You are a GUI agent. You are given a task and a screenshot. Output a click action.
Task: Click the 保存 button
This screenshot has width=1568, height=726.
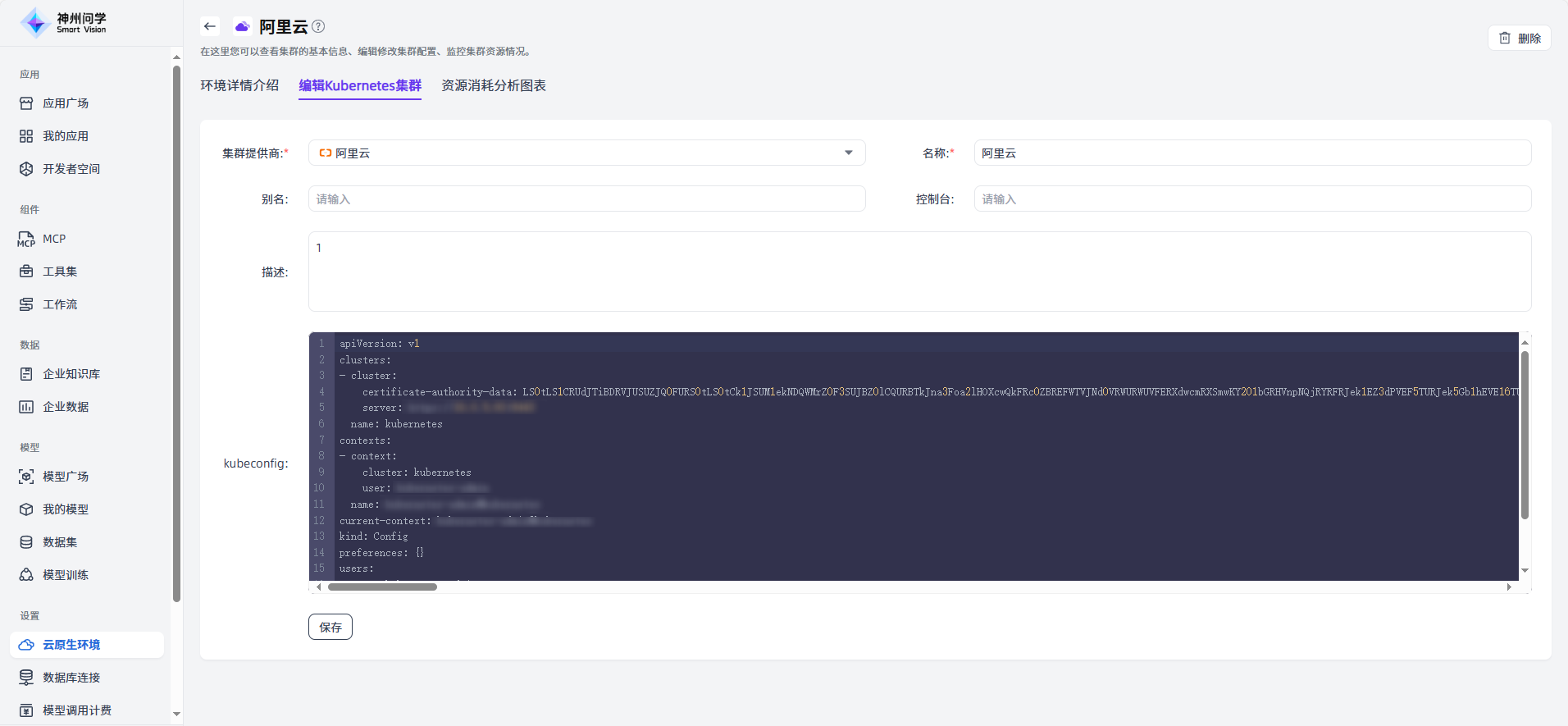tap(330, 627)
